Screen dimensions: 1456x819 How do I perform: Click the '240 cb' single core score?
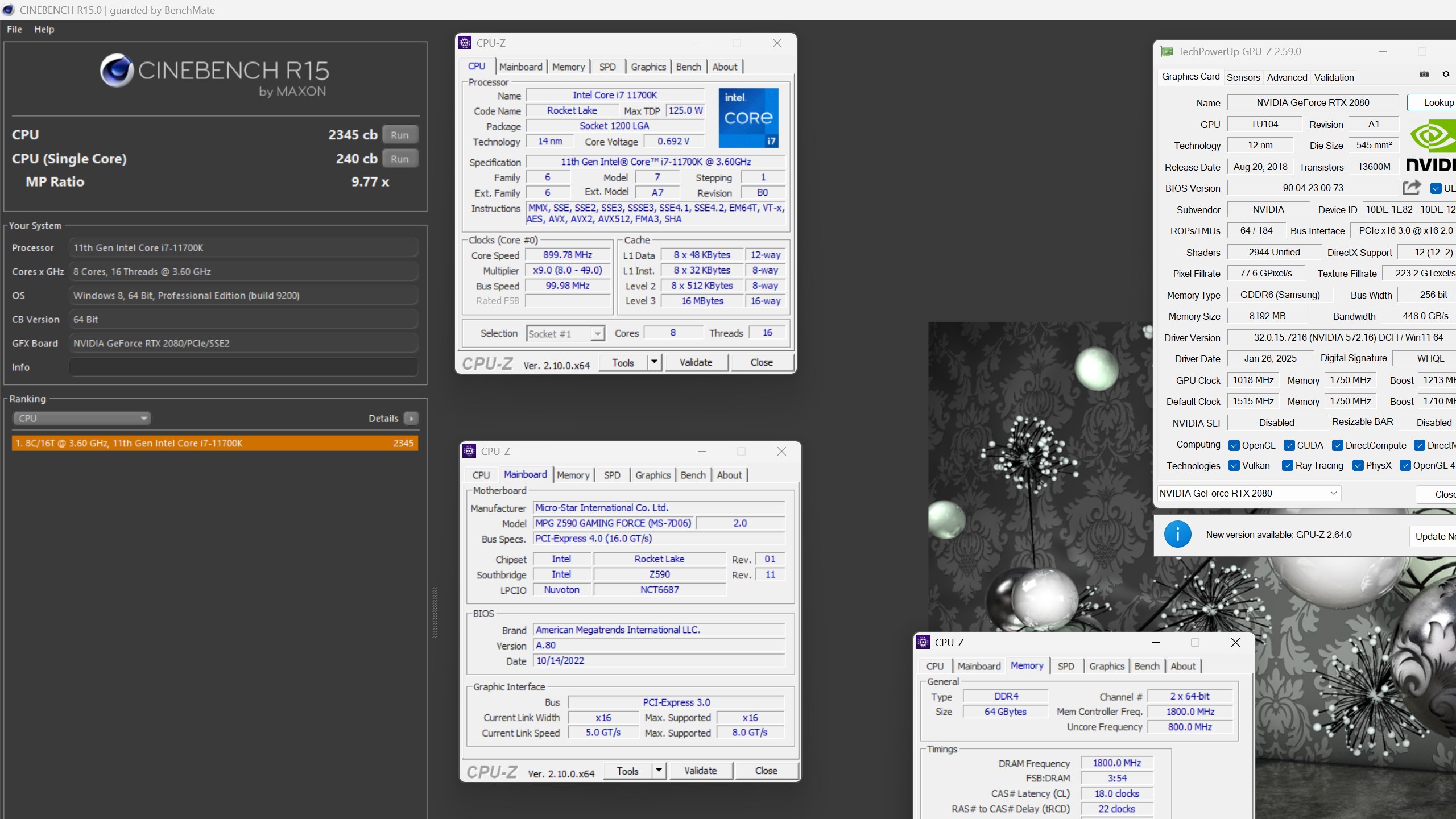pyautogui.click(x=357, y=159)
